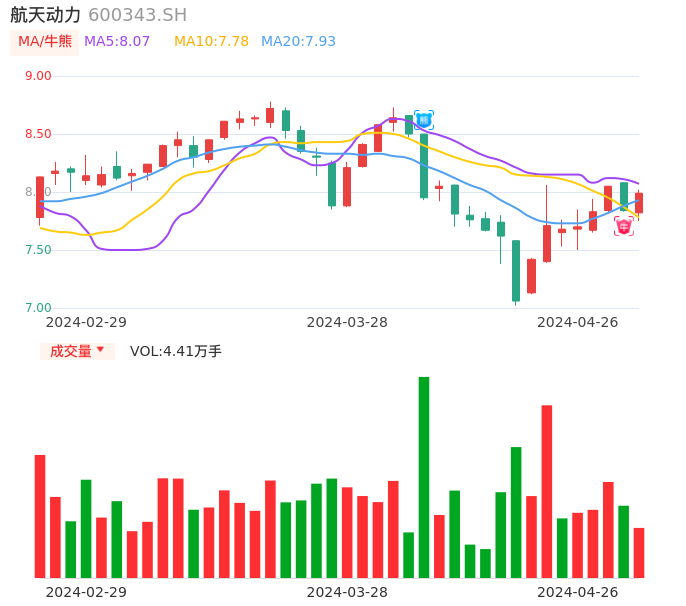Click the 2024-02-29 date under the price chart

coord(86,322)
